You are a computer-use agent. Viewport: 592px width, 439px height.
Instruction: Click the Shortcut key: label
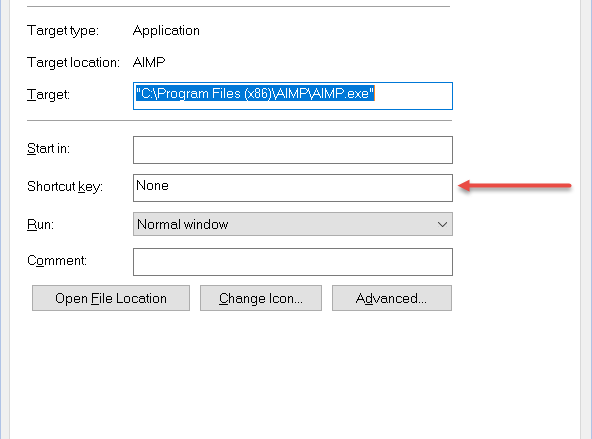(x=65, y=186)
